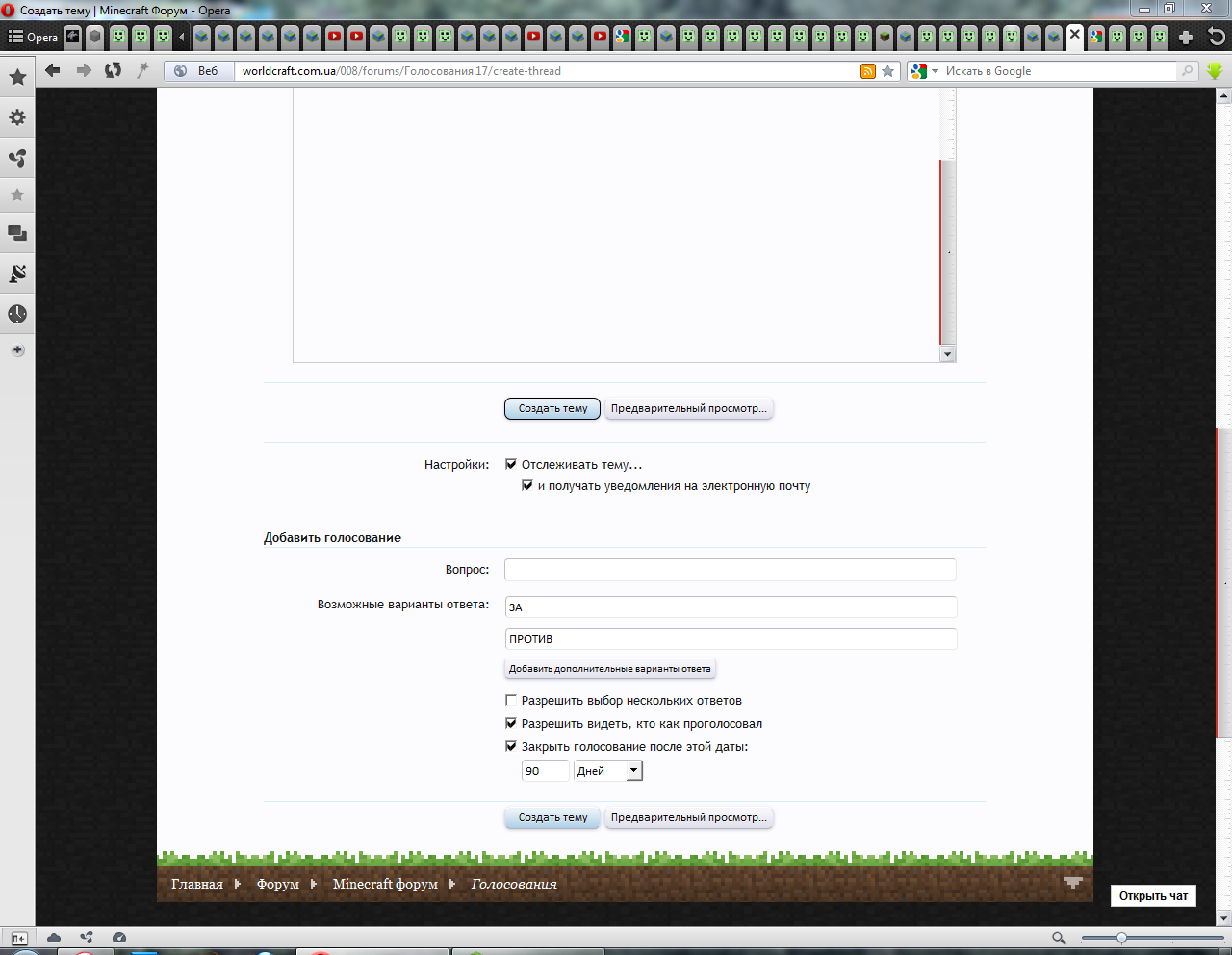Open the chat bubbles panel in sidebar
Screen dimensions: 1232x955
coord(17,233)
